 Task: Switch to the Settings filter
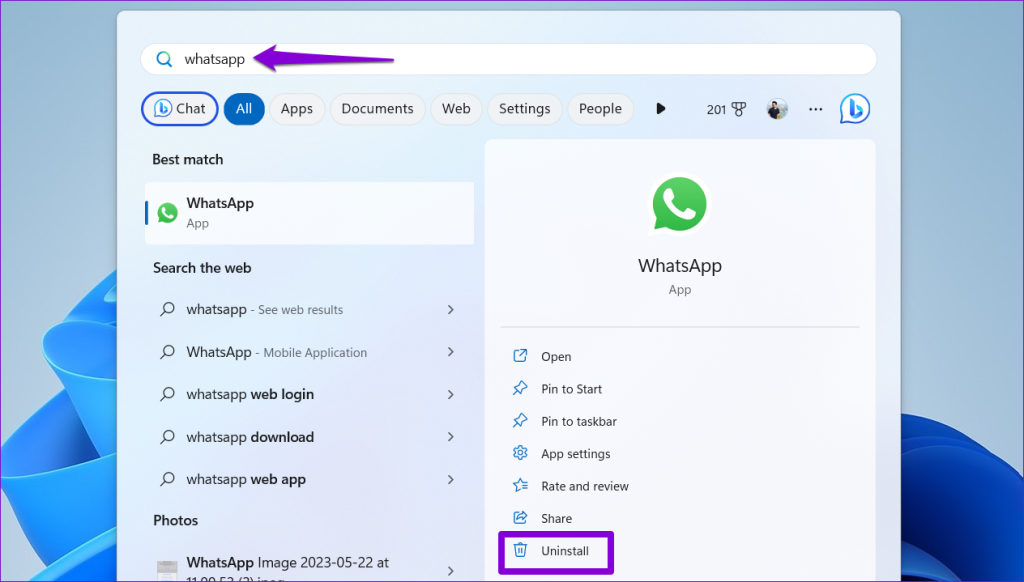click(x=524, y=108)
